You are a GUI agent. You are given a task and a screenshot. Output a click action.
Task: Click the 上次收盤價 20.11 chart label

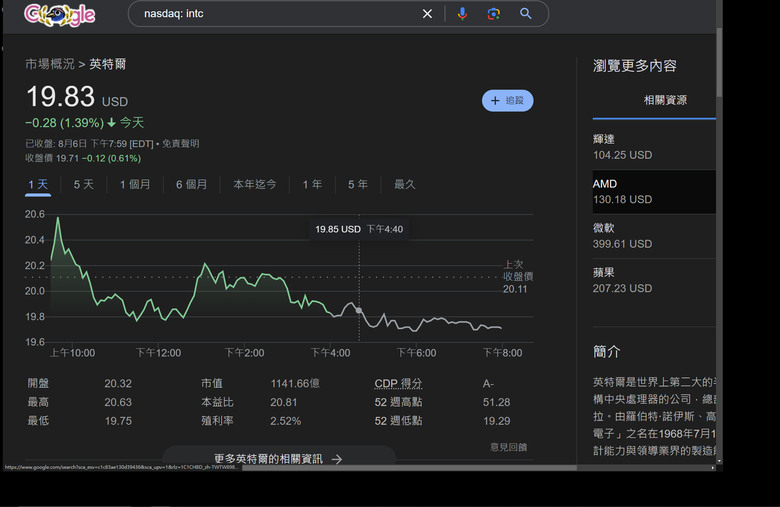tap(517, 277)
